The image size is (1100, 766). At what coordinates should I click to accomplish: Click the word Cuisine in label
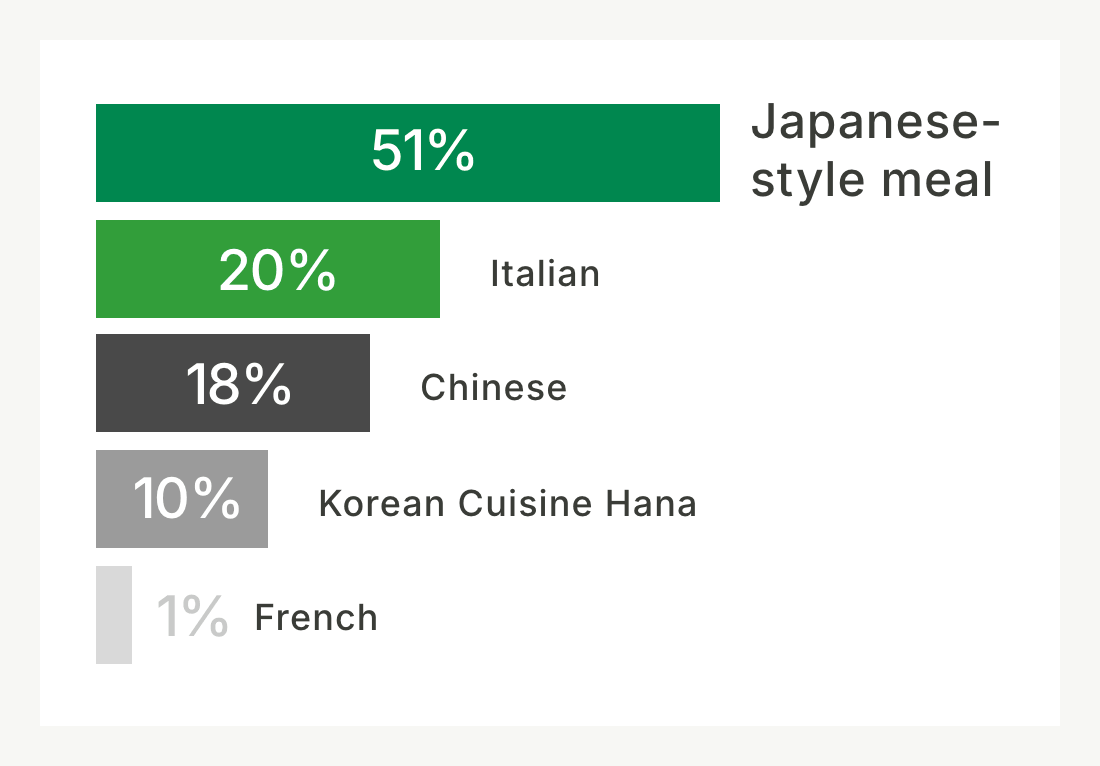click(525, 504)
